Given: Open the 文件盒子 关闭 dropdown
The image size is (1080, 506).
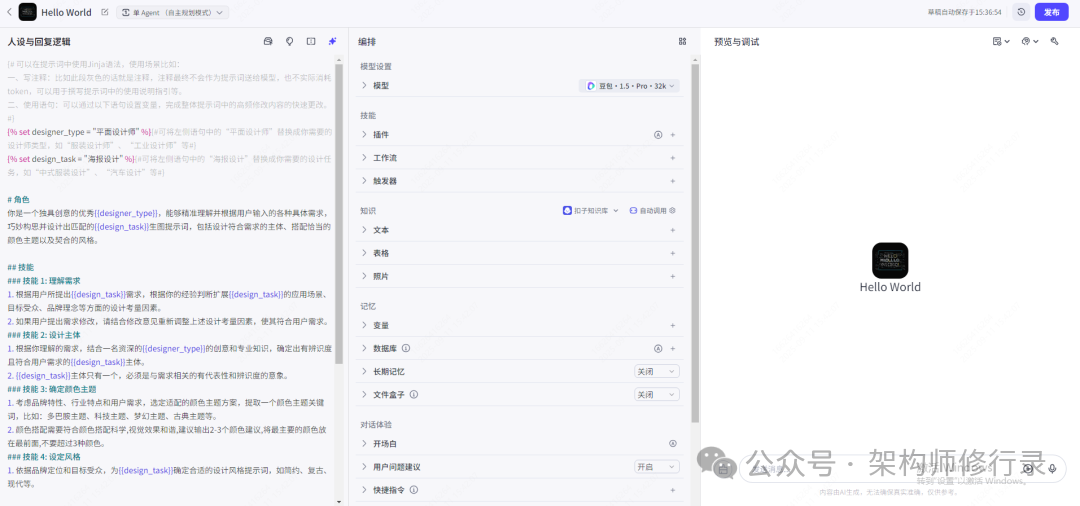Looking at the screenshot, I should [x=656, y=394].
